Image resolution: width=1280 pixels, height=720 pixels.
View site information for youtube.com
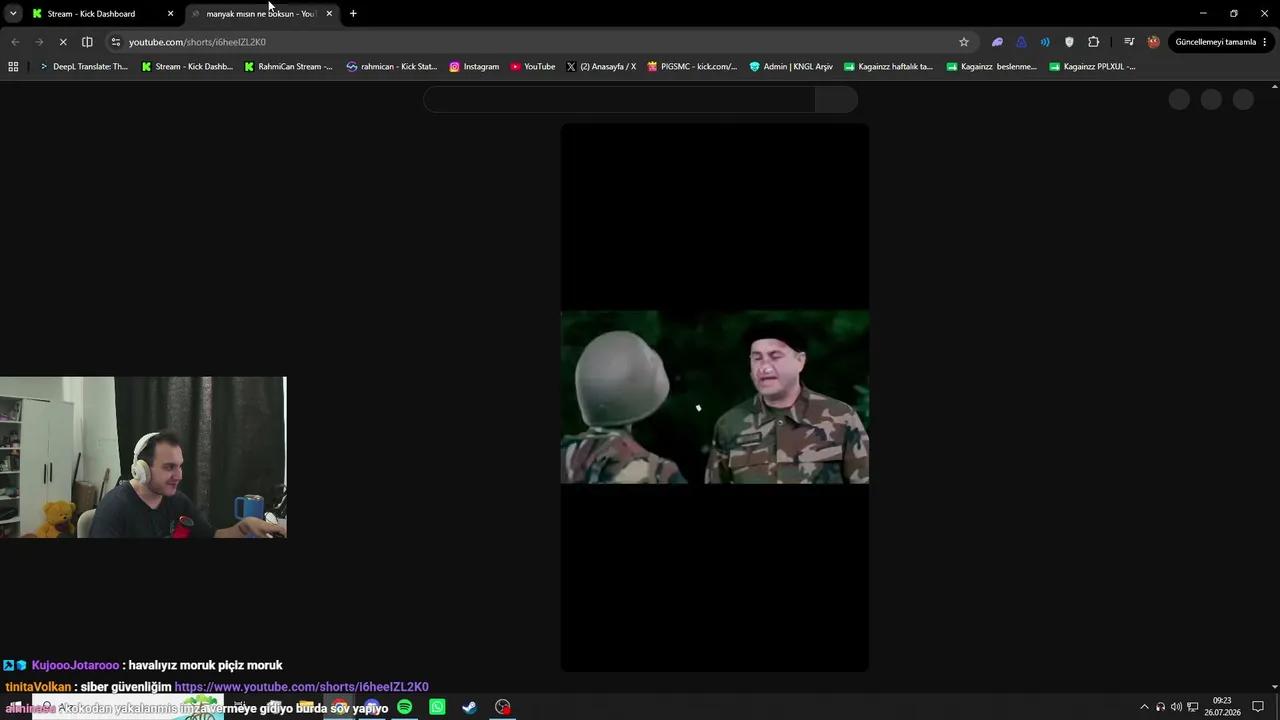pyautogui.click(x=116, y=42)
